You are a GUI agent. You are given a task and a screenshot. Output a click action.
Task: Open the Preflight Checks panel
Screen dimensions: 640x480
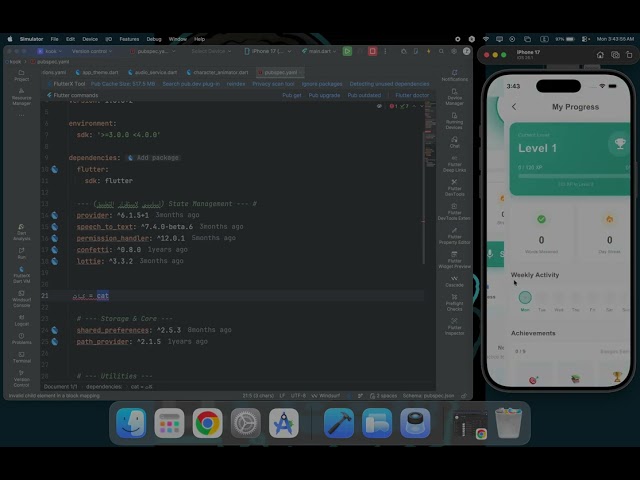tap(454, 302)
